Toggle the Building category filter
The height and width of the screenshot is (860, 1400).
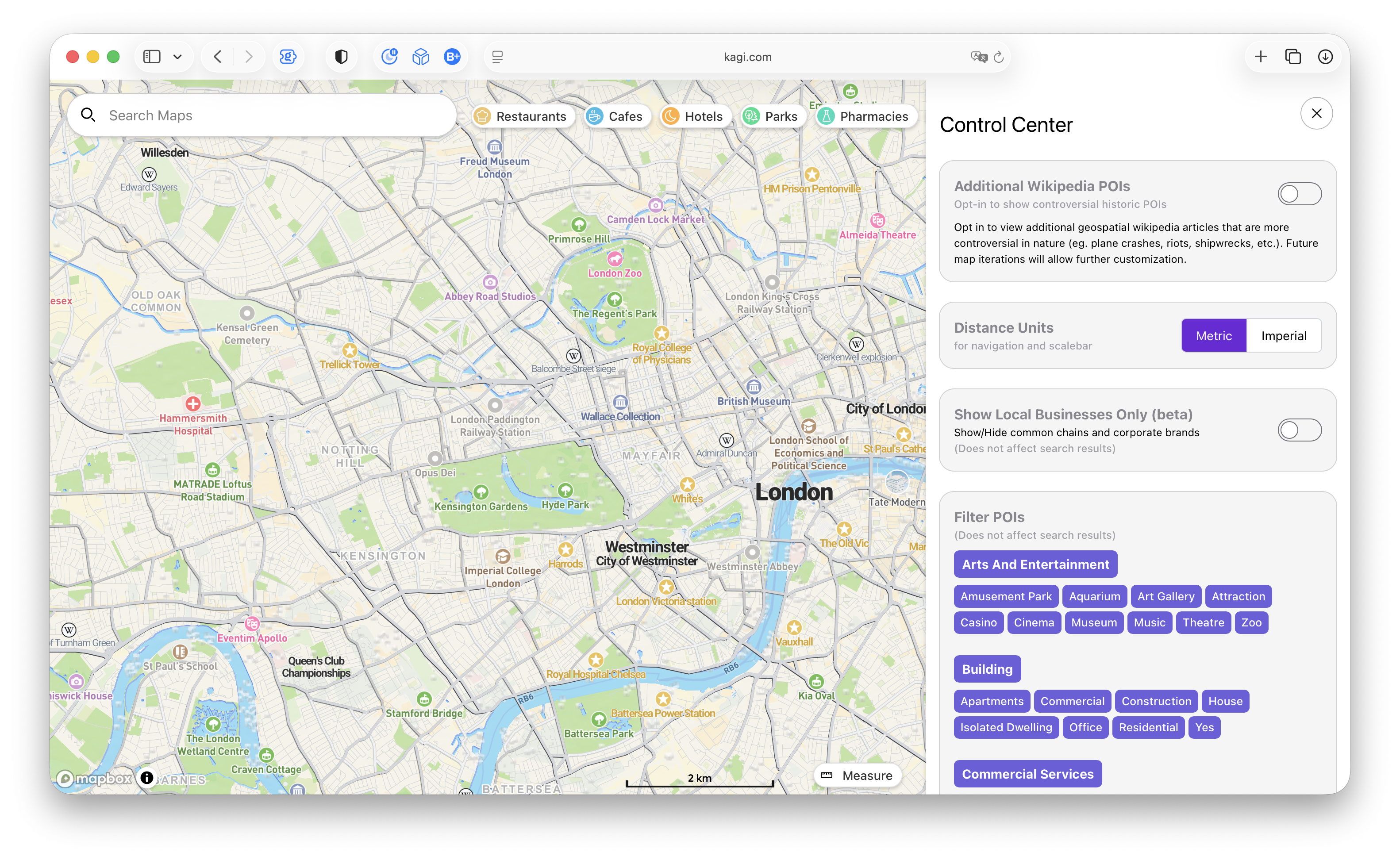987,669
